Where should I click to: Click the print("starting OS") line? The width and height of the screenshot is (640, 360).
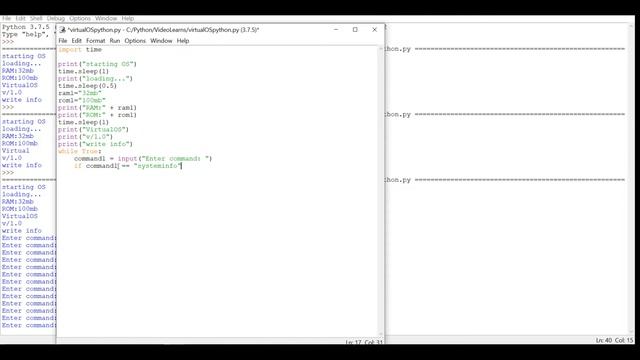click(97, 64)
